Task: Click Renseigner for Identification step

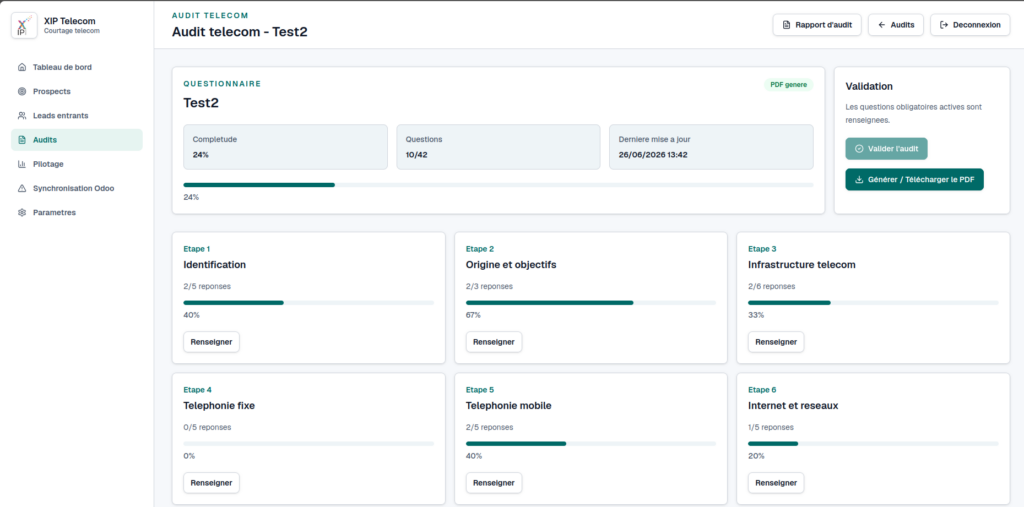Action: click(211, 342)
